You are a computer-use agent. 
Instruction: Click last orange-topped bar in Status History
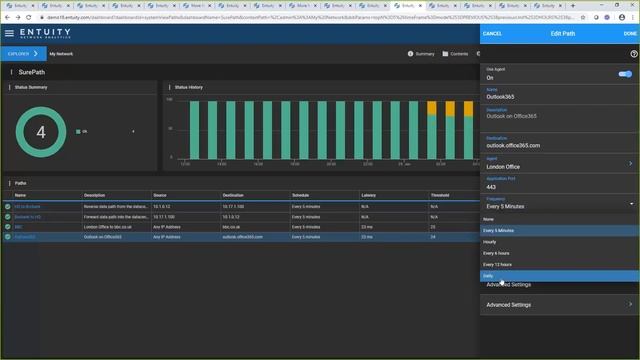click(469, 130)
